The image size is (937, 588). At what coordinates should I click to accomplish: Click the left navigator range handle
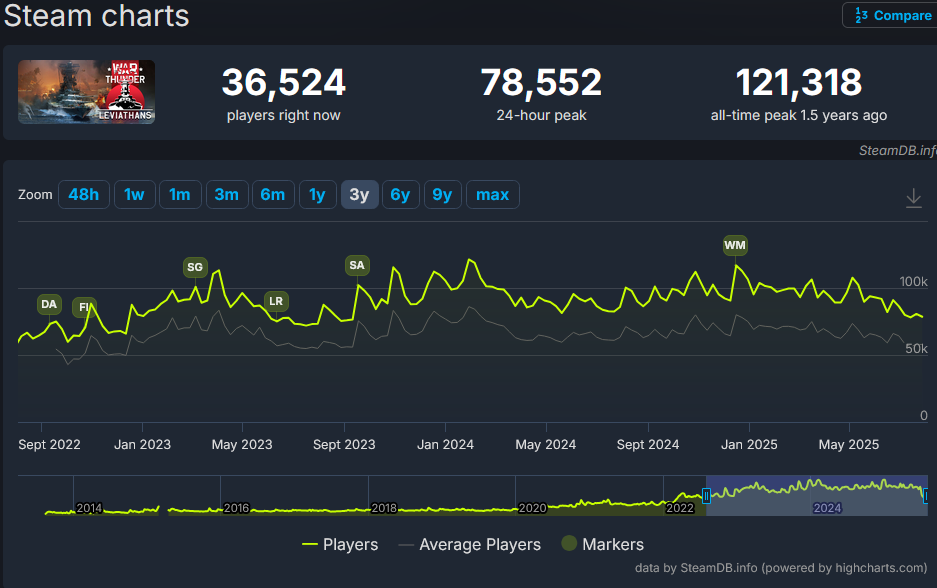(706, 496)
